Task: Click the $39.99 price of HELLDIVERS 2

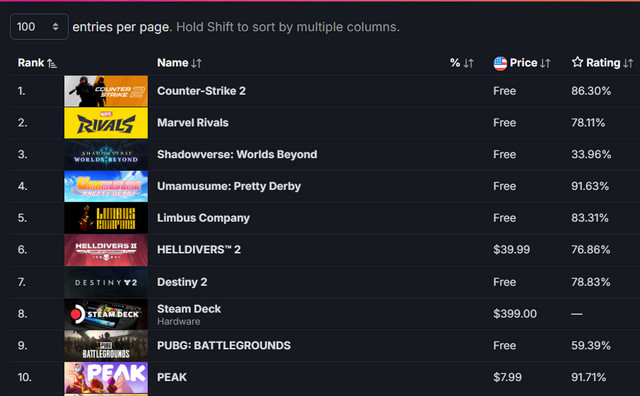Action: [x=511, y=249]
